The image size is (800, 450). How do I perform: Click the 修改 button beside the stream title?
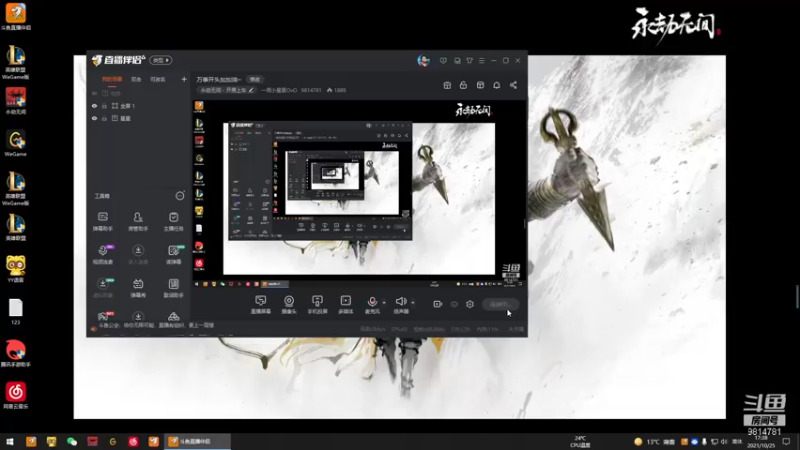click(255, 80)
